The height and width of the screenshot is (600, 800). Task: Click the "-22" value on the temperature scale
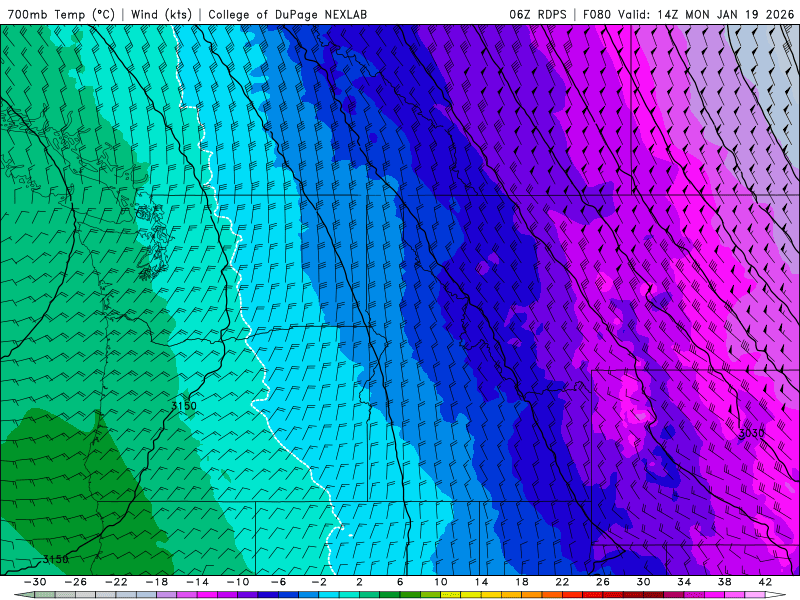[x=116, y=582]
